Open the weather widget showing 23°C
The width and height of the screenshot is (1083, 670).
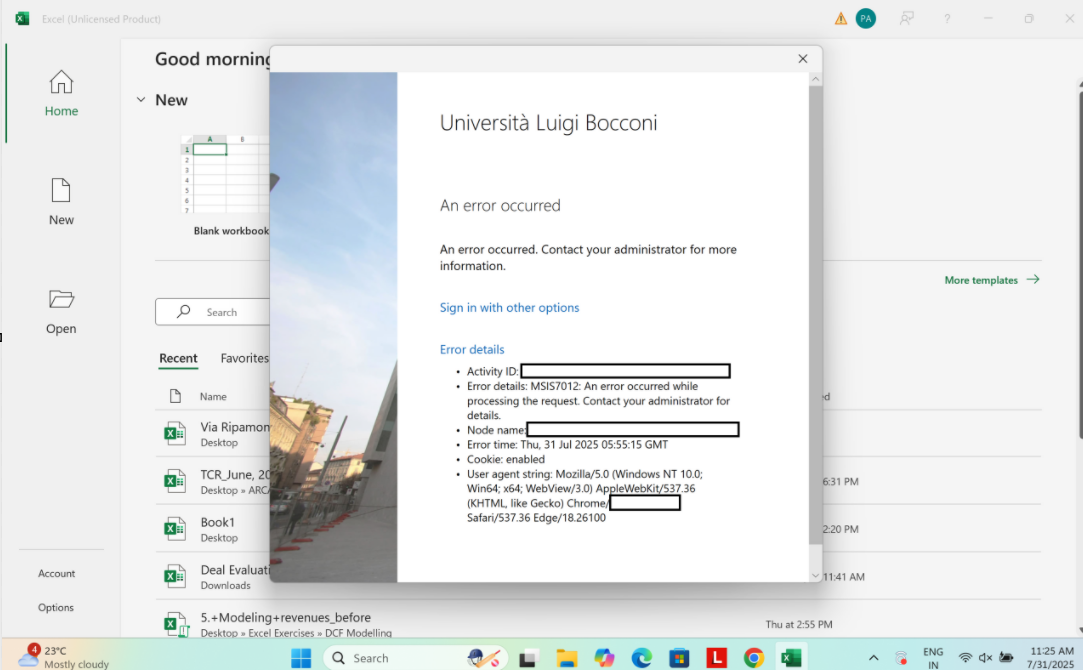pyautogui.click(x=64, y=657)
